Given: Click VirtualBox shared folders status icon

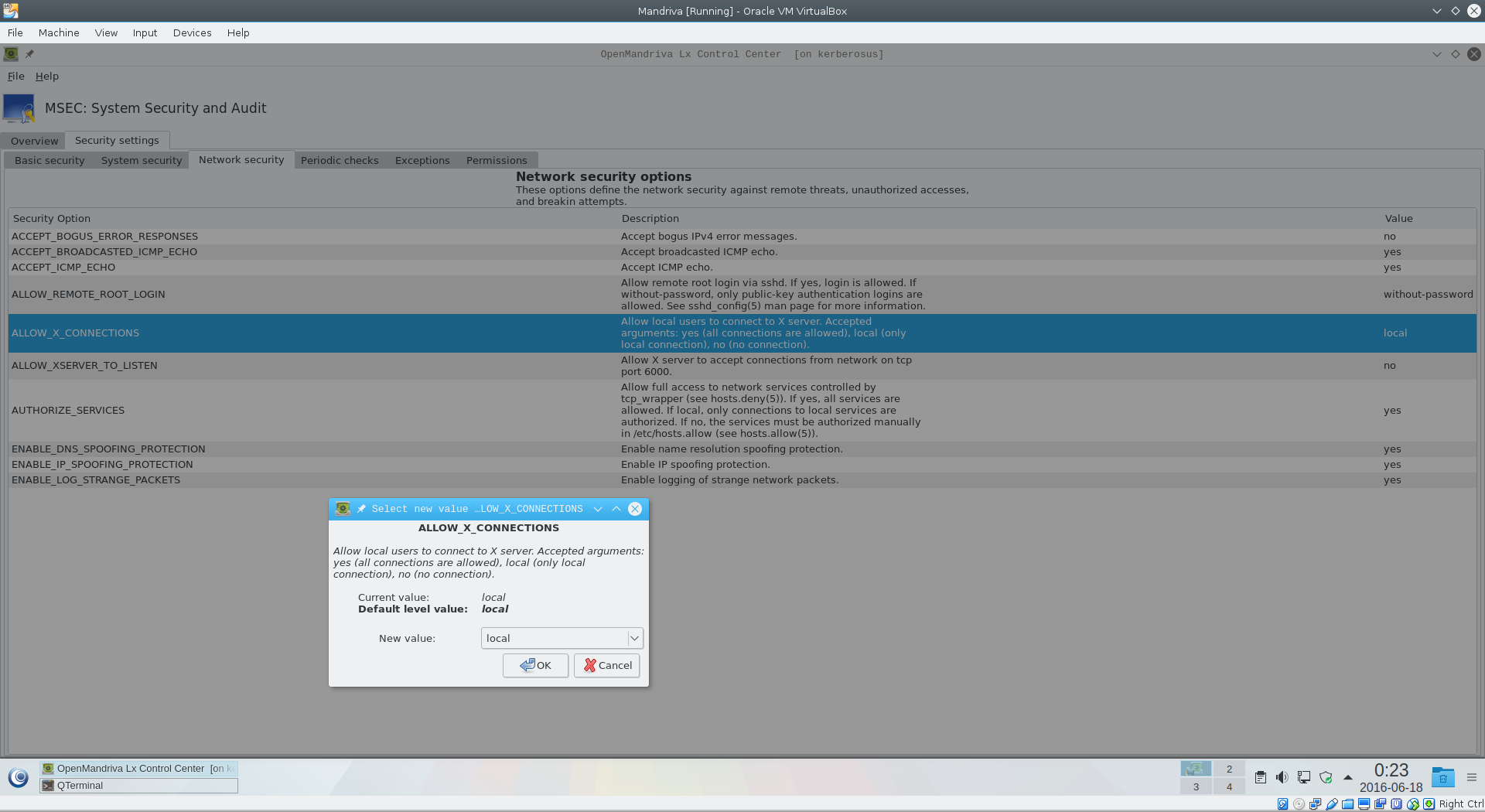Looking at the screenshot, I should pos(1347,804).
